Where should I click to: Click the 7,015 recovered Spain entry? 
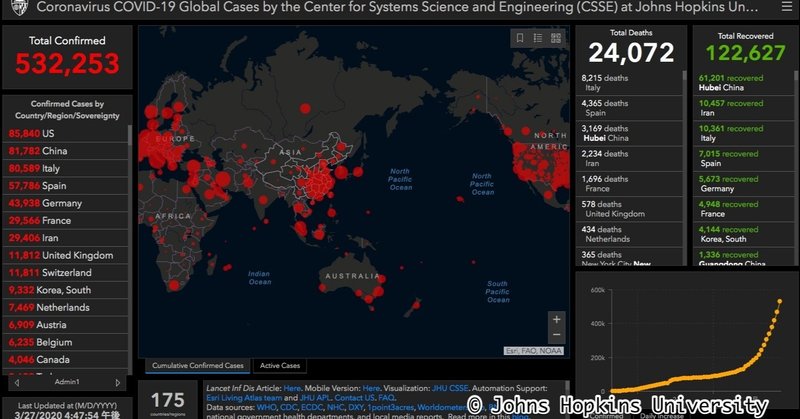(744, 159)
